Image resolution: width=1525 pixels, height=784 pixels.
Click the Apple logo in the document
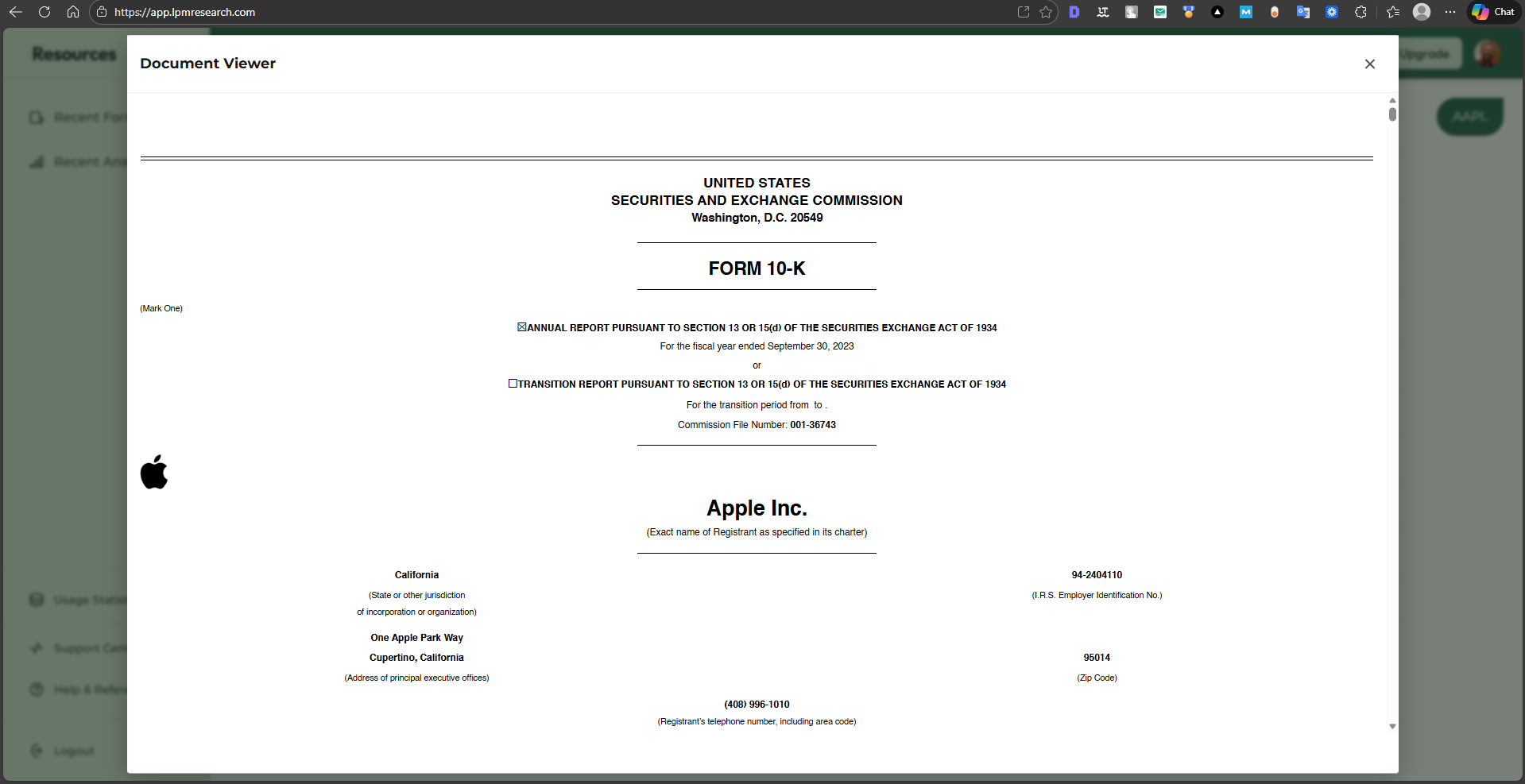(154, 472)
